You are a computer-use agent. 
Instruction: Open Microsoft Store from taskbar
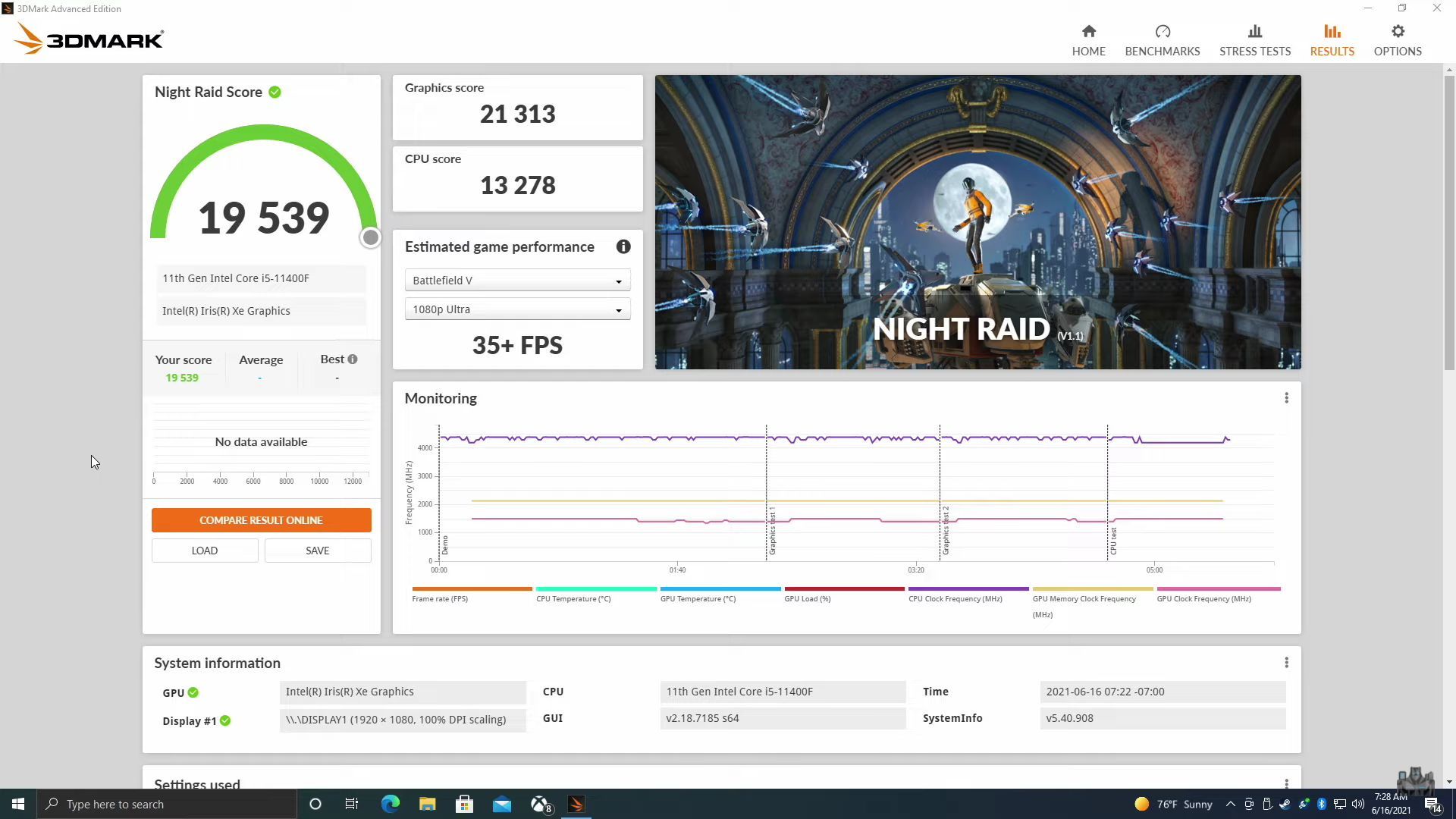(464, 804)
